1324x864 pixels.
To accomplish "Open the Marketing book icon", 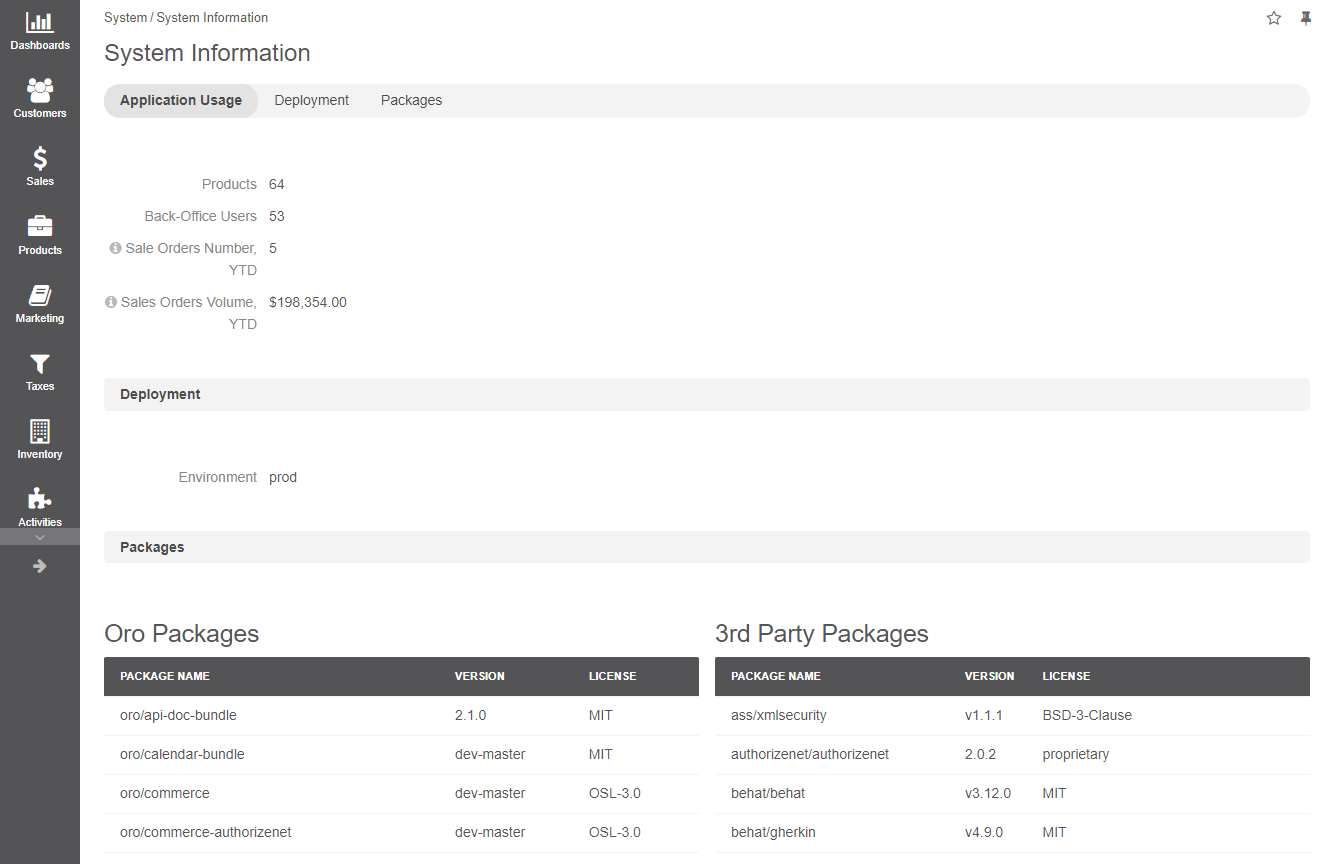I will [x=40, y=295].
